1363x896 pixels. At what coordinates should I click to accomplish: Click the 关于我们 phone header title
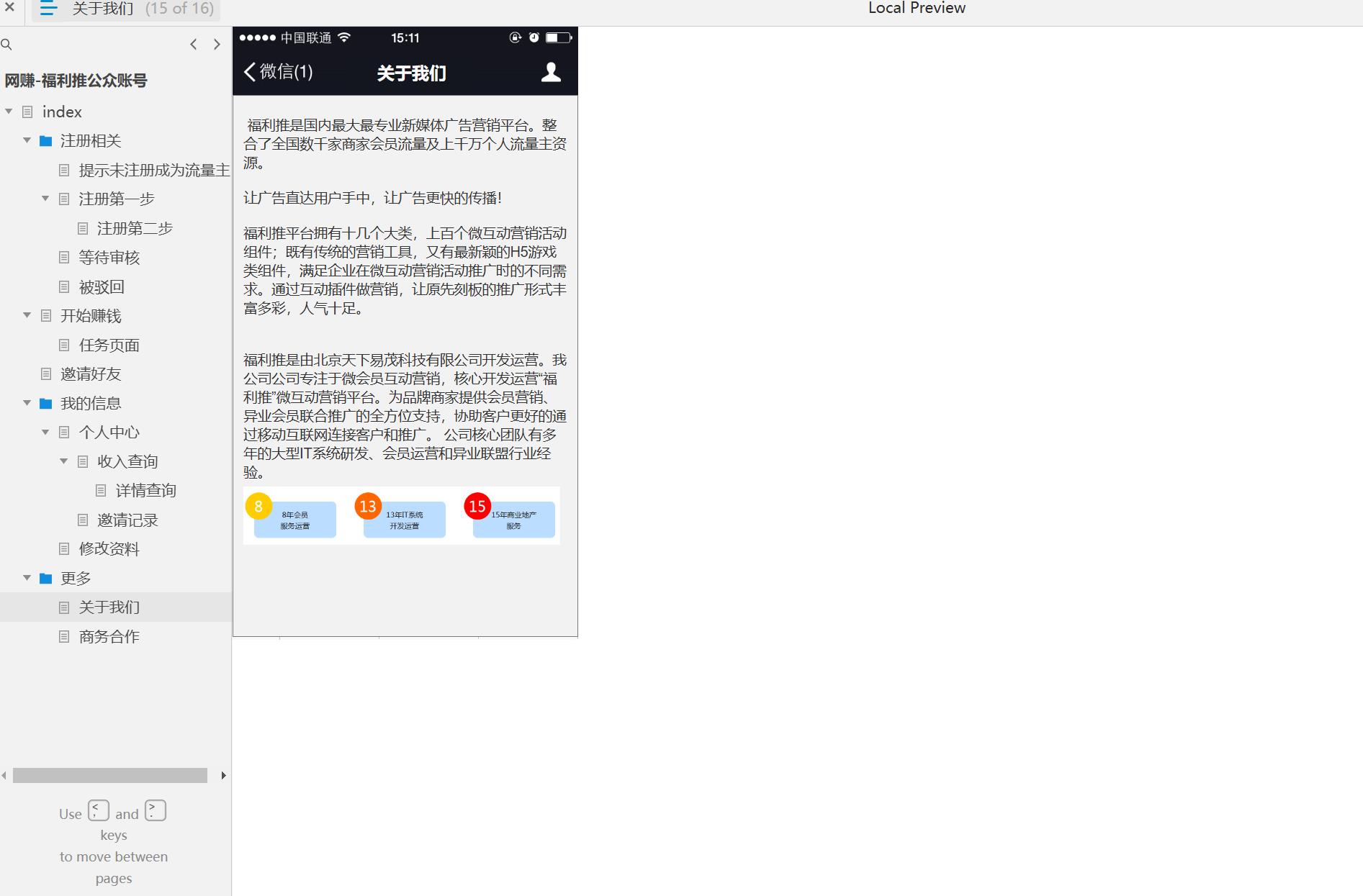(412, 73)
